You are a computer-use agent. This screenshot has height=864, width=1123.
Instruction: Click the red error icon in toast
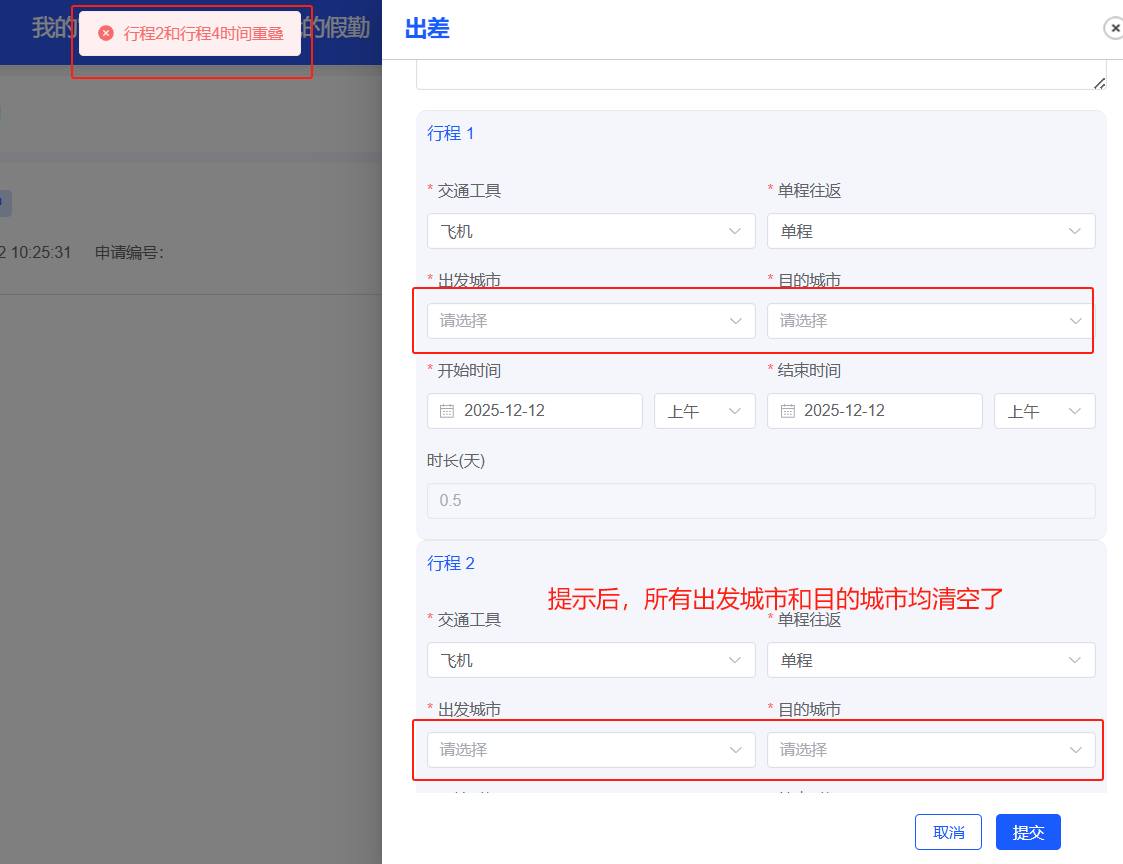pos(106,33)
